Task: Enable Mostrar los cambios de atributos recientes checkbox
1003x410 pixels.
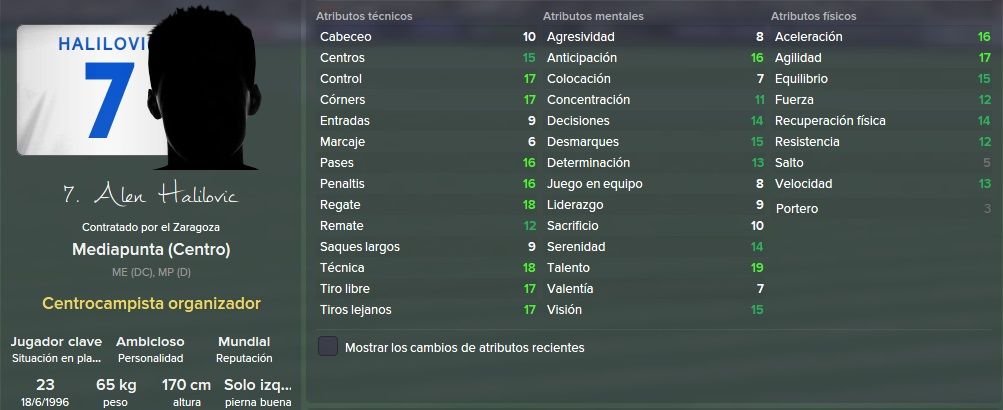Action: tap(328, 347)
